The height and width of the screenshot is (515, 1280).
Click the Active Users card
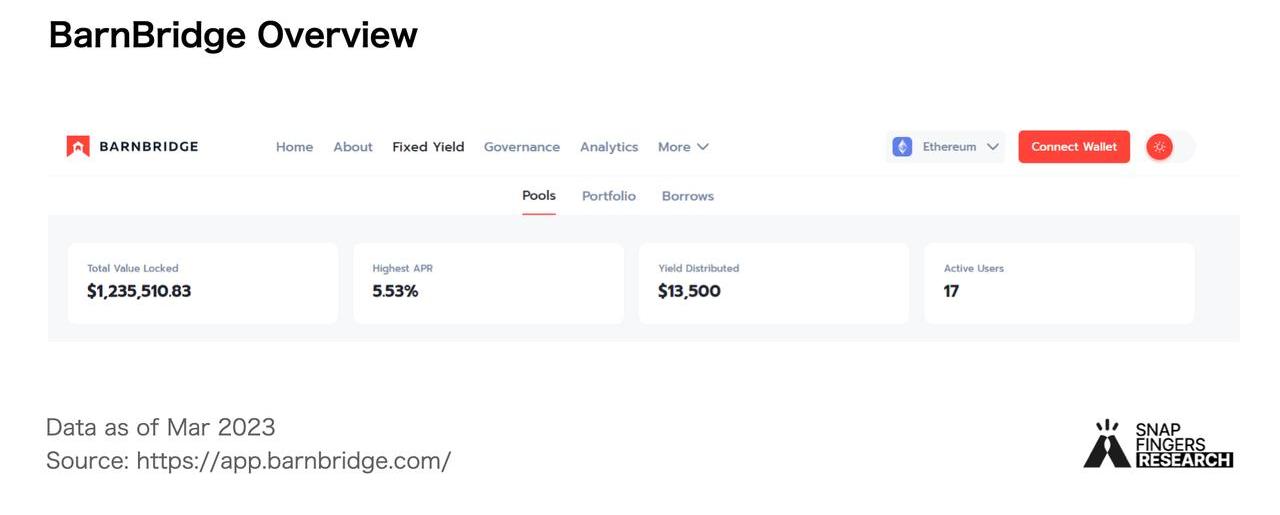1059,283
